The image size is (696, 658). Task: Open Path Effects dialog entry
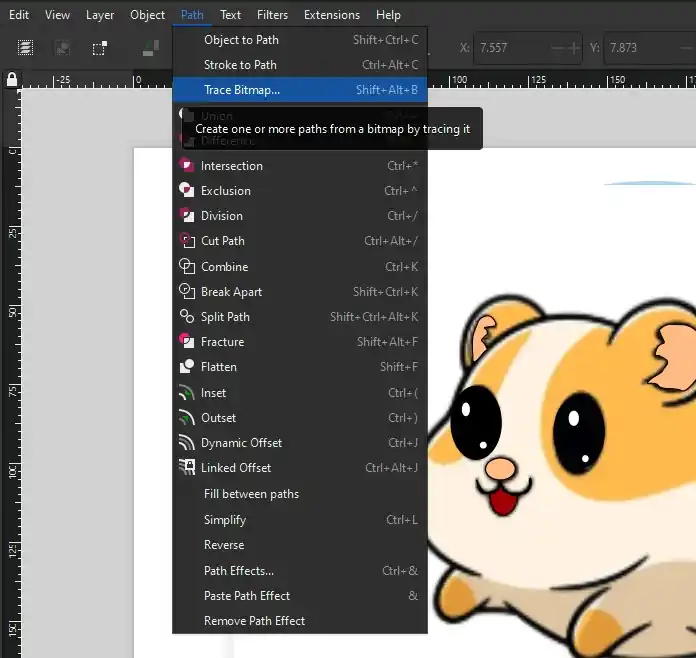tap(300, 571)
